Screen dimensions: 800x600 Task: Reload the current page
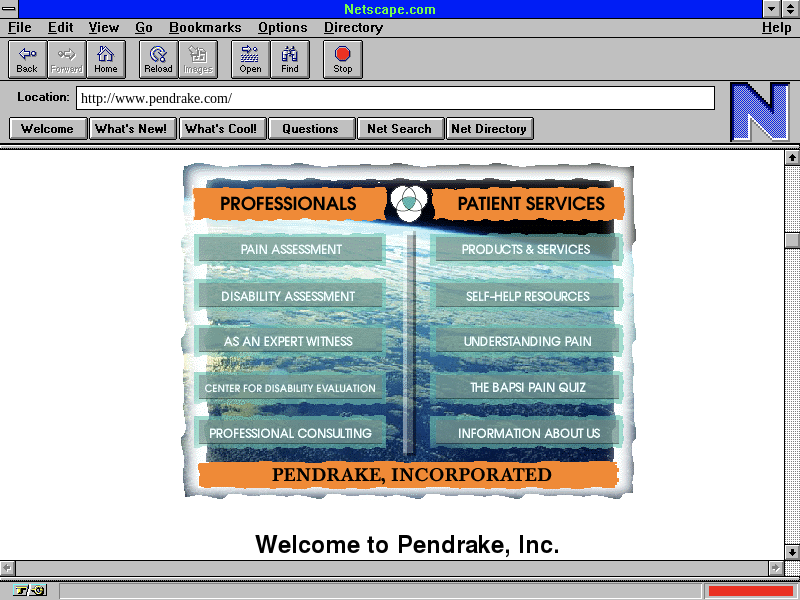(158, 60)
